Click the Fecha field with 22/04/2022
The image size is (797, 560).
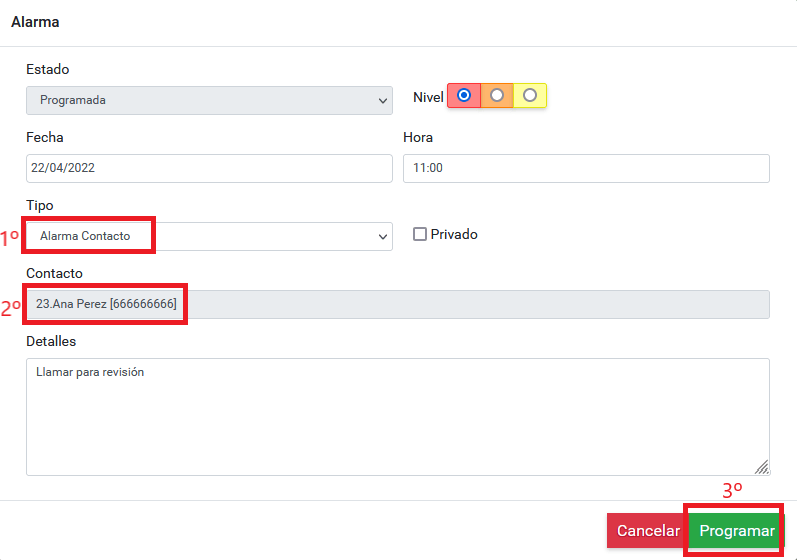[x=209, y=168]
